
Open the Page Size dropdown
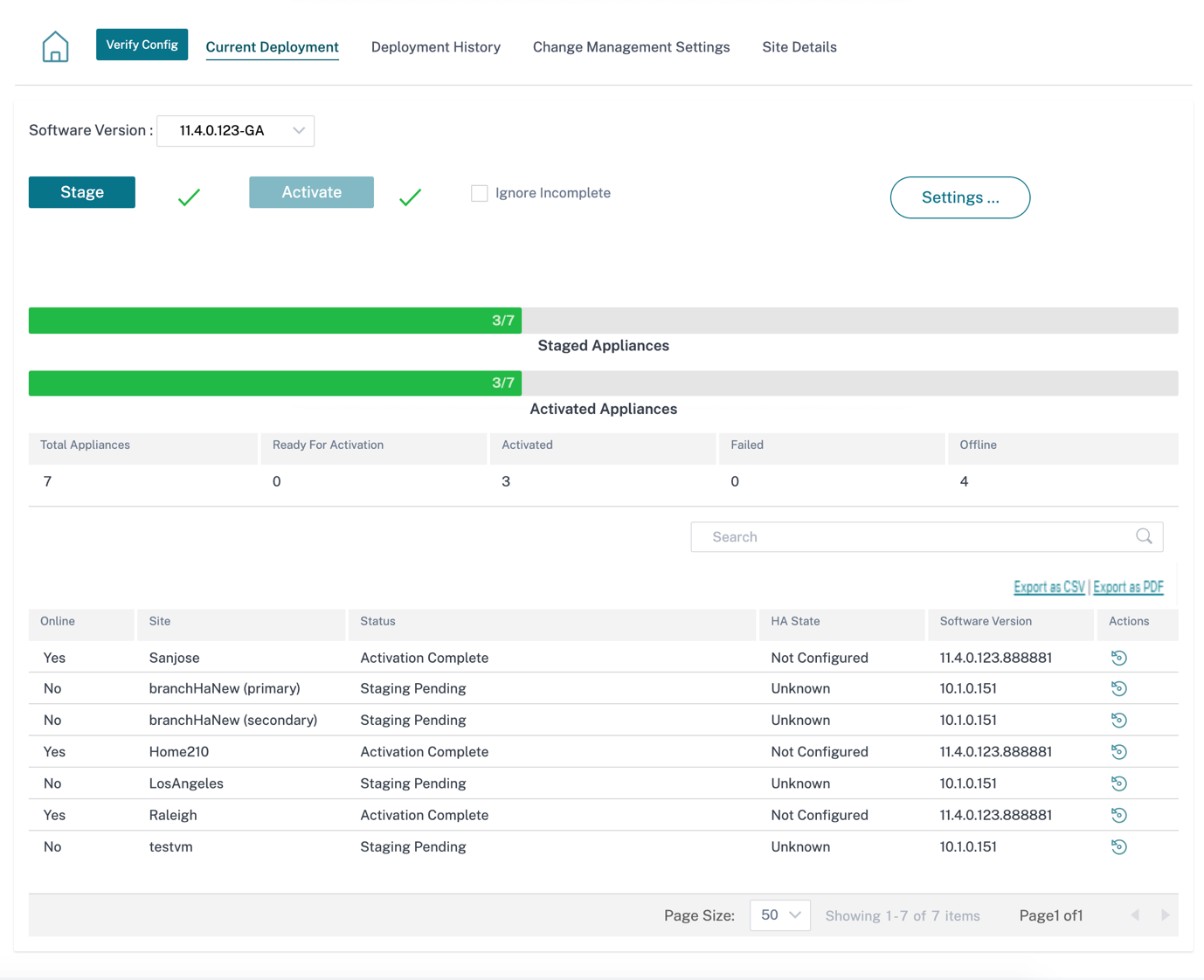click(780, 915)
